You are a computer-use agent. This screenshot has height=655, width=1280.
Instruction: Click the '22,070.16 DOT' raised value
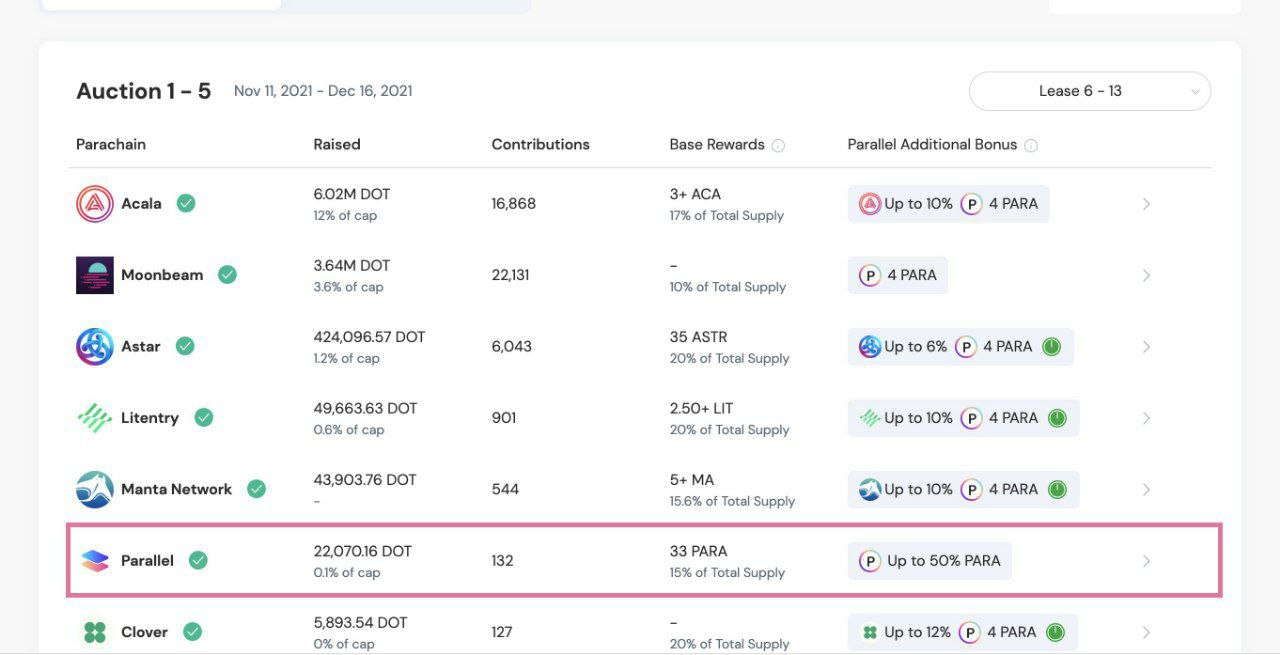(x=363, y=551)
